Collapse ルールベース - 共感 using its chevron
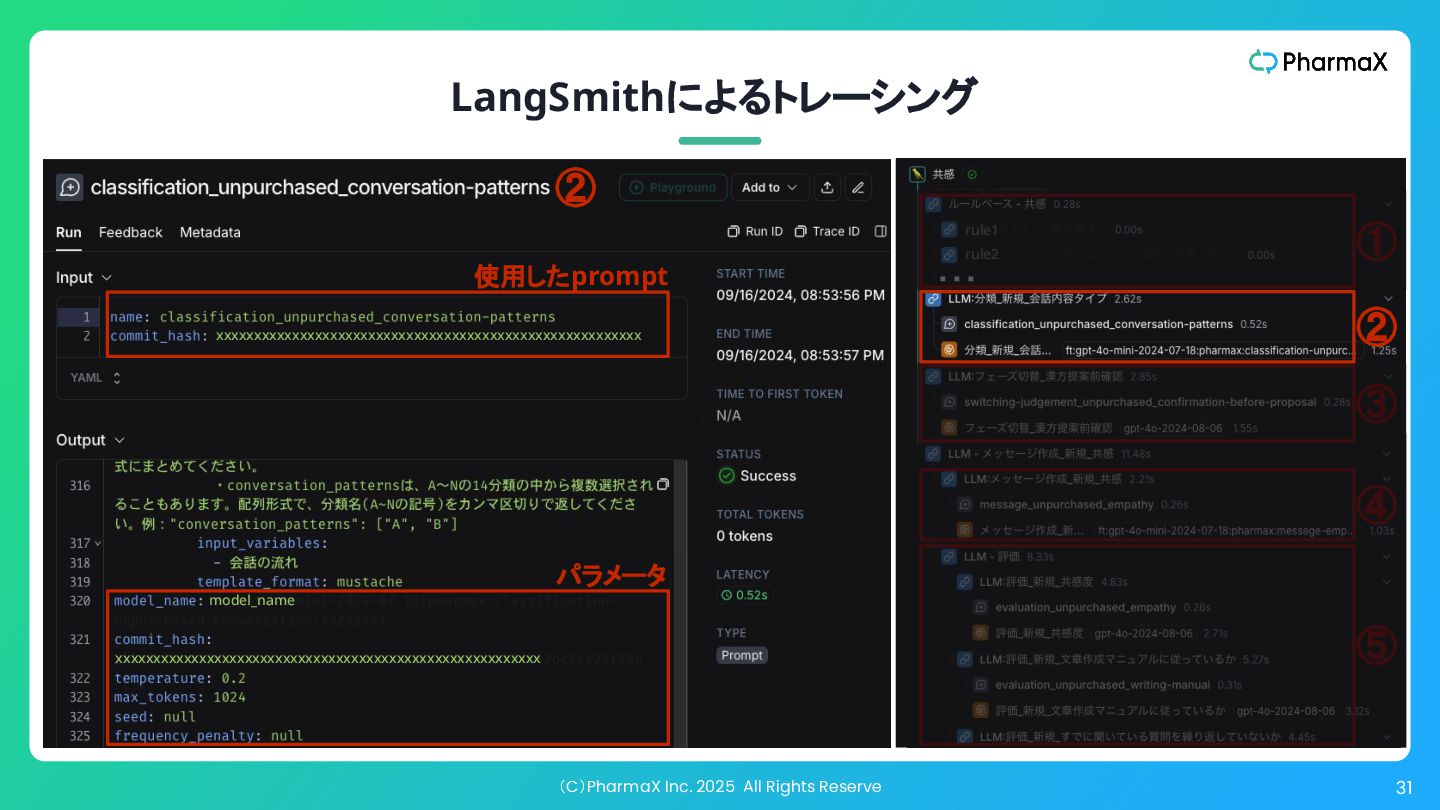The image size is (1440, 810). pyautogui.click(x=1387, y=204)
